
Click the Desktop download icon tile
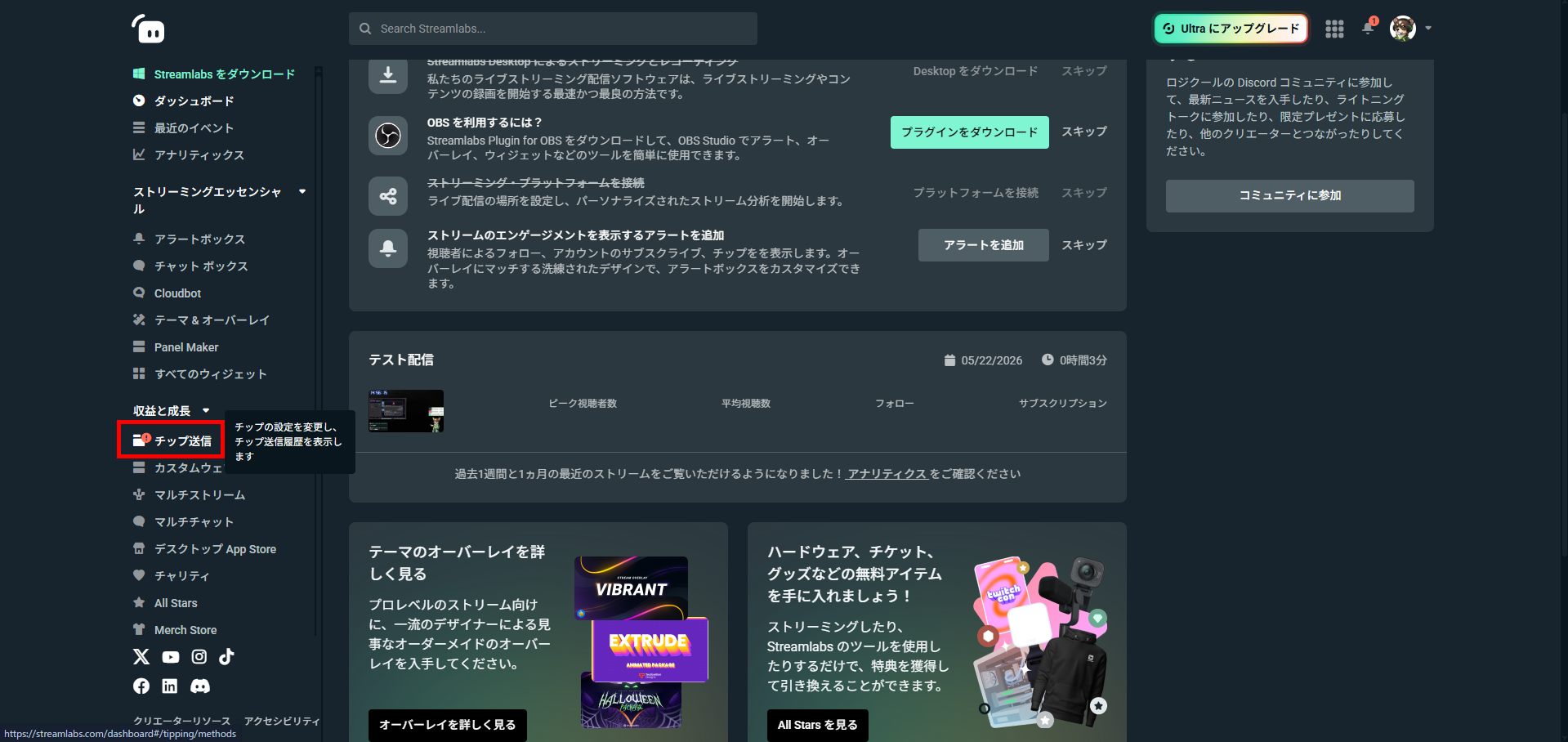point(388,75)
